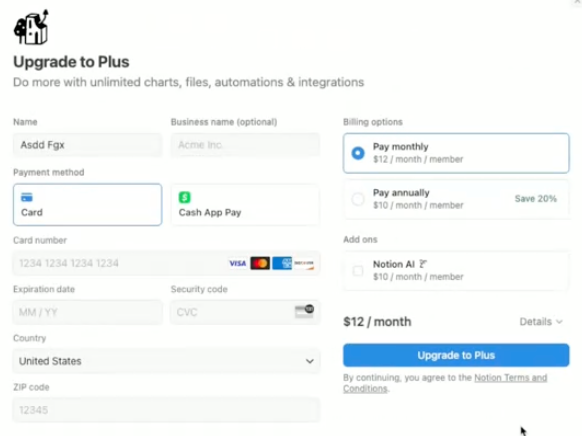The width and height of the screenshot is (582, 436).
Task: Select the Pay annually radio option
Action: [358, 199]
